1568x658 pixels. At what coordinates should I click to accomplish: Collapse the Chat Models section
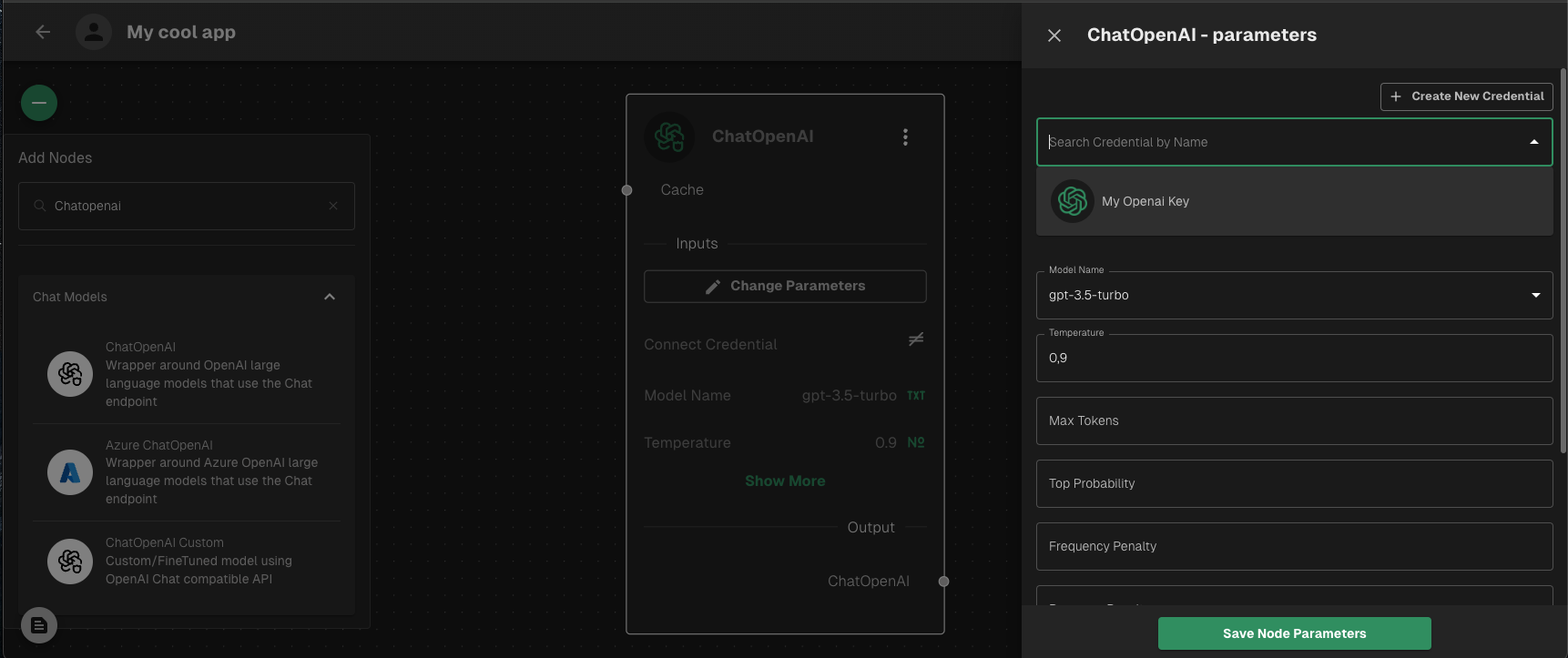(330, 297)
